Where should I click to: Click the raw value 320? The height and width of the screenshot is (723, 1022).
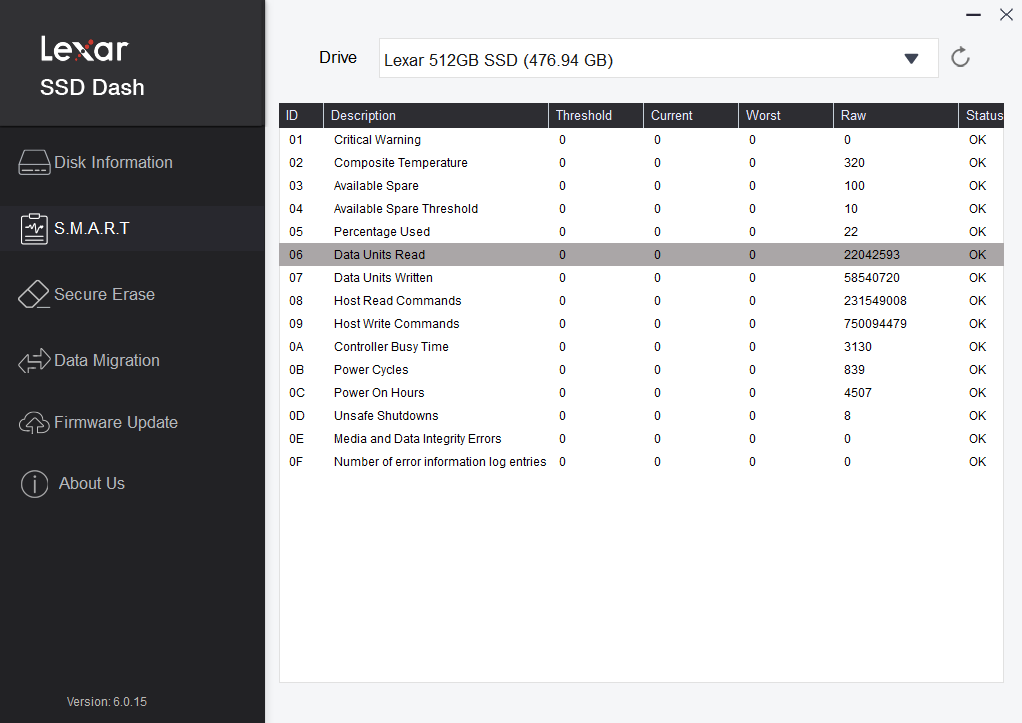(x=854, y=162)
